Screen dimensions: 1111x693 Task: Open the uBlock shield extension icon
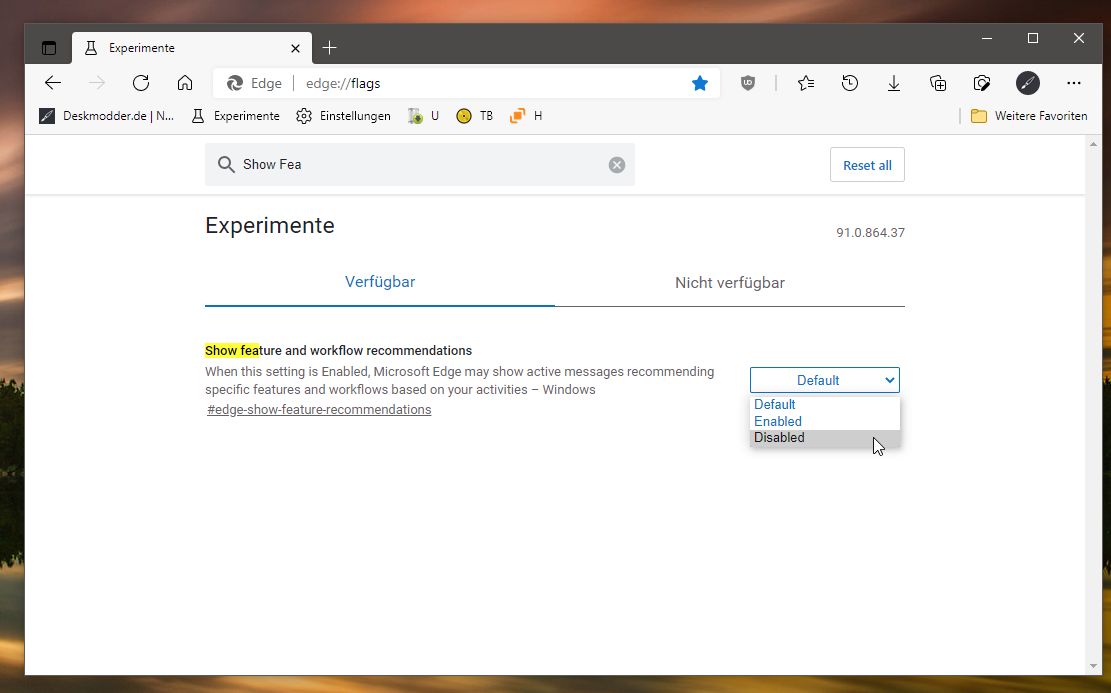[748, 83]
